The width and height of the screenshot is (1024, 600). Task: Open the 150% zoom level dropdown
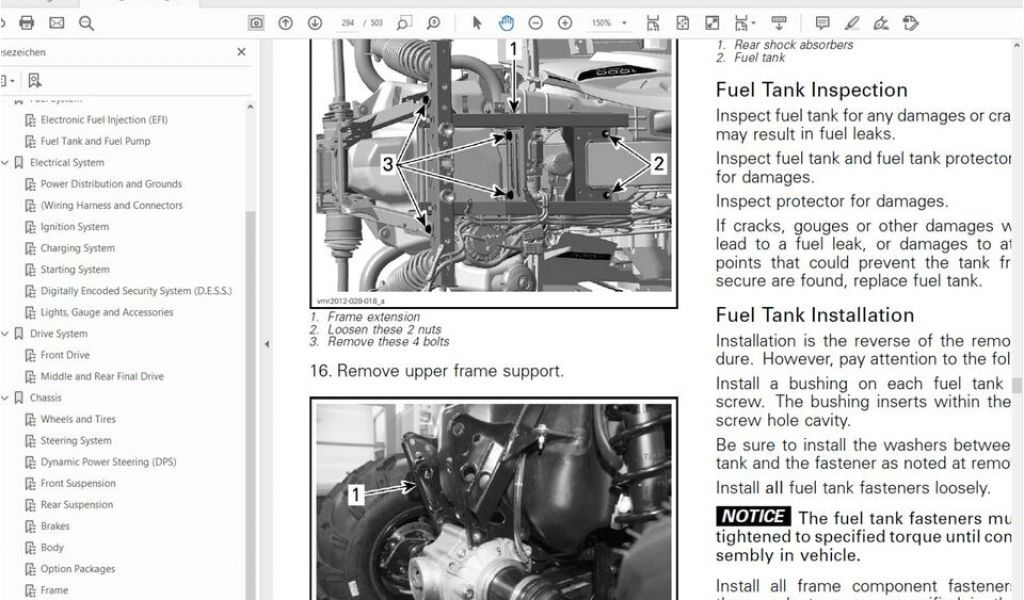pos(609,23)
